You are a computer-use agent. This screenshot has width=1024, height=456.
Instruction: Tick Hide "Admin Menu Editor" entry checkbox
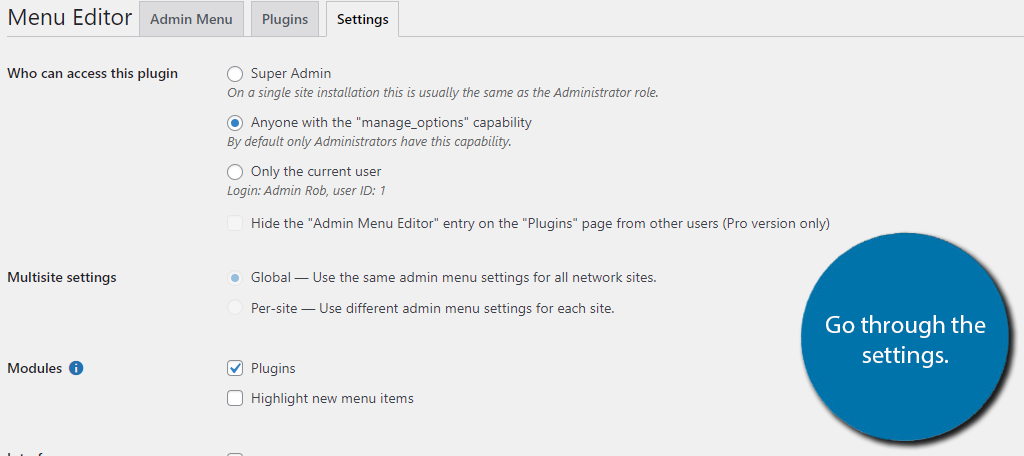click(235, 223)
